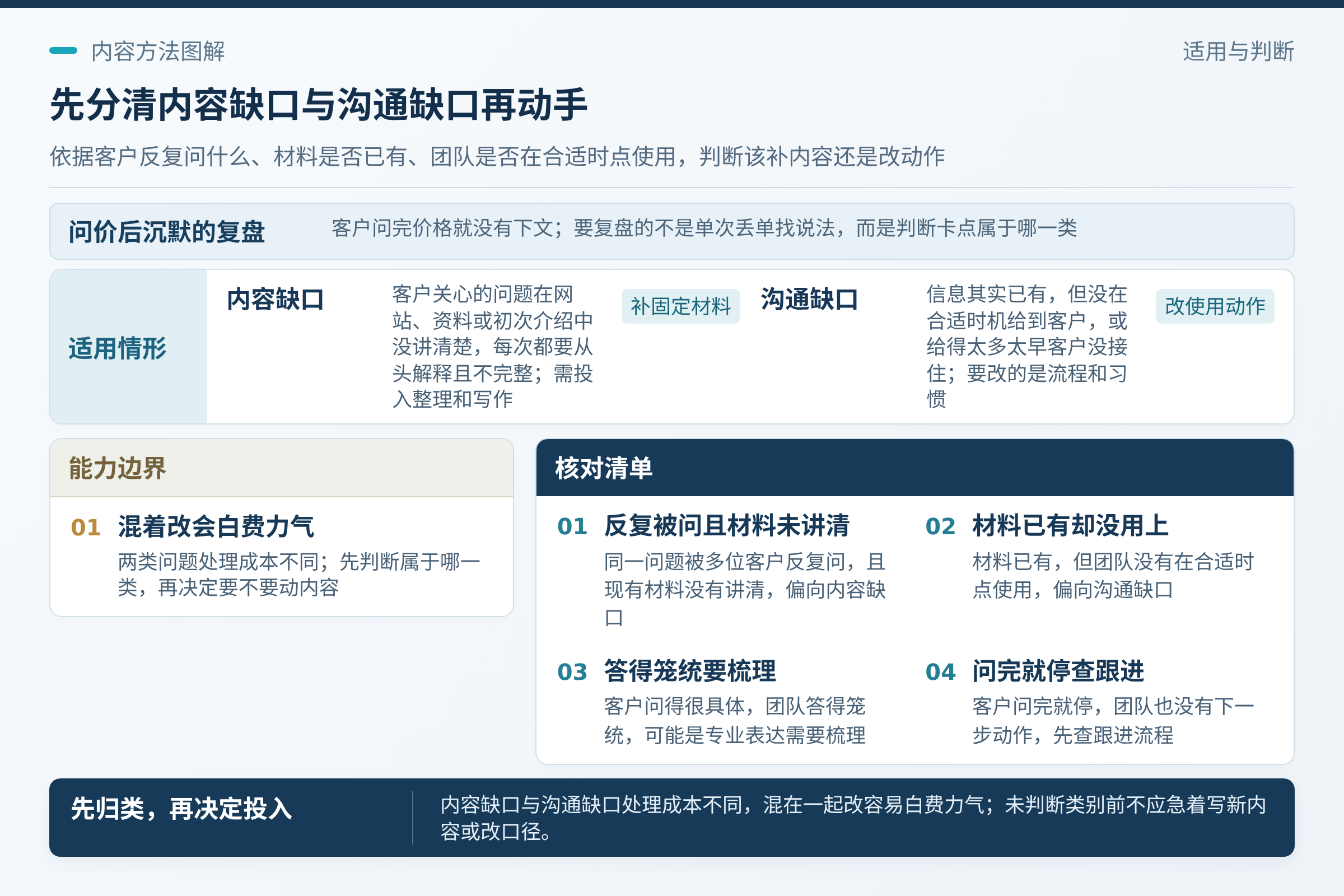The image size is (1344, 896).
Task: Click the sentence beginning 客户问完价格就没有下文
Action: (x=704, y=228)
